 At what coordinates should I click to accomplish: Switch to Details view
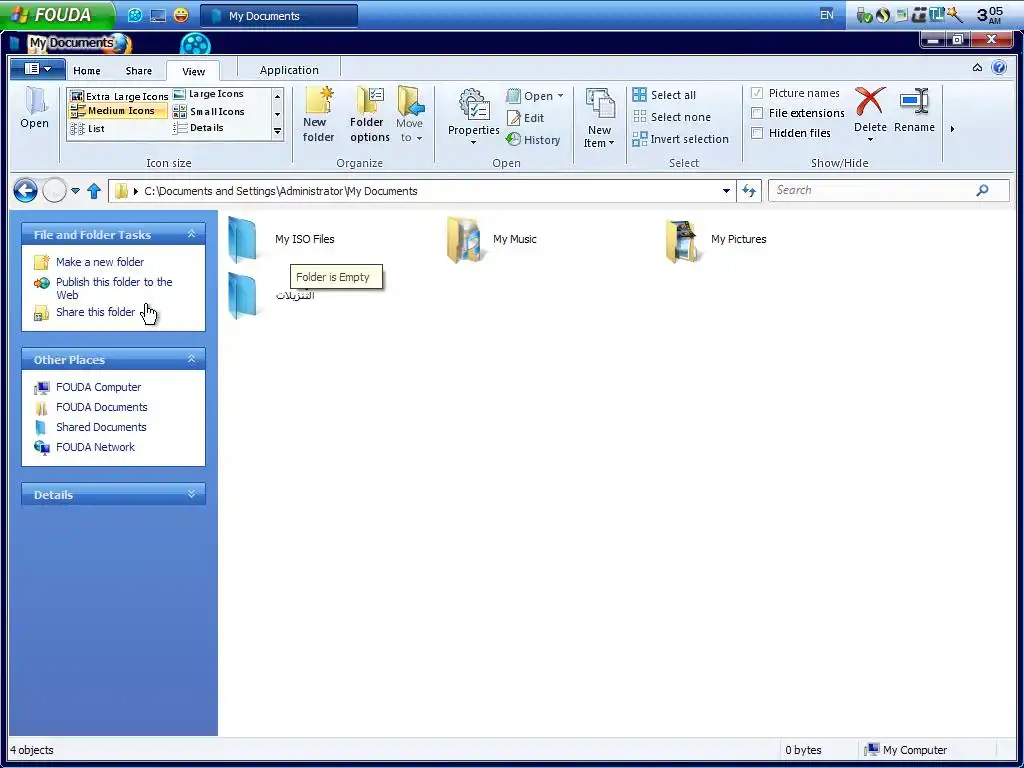[x=199, y=128]
